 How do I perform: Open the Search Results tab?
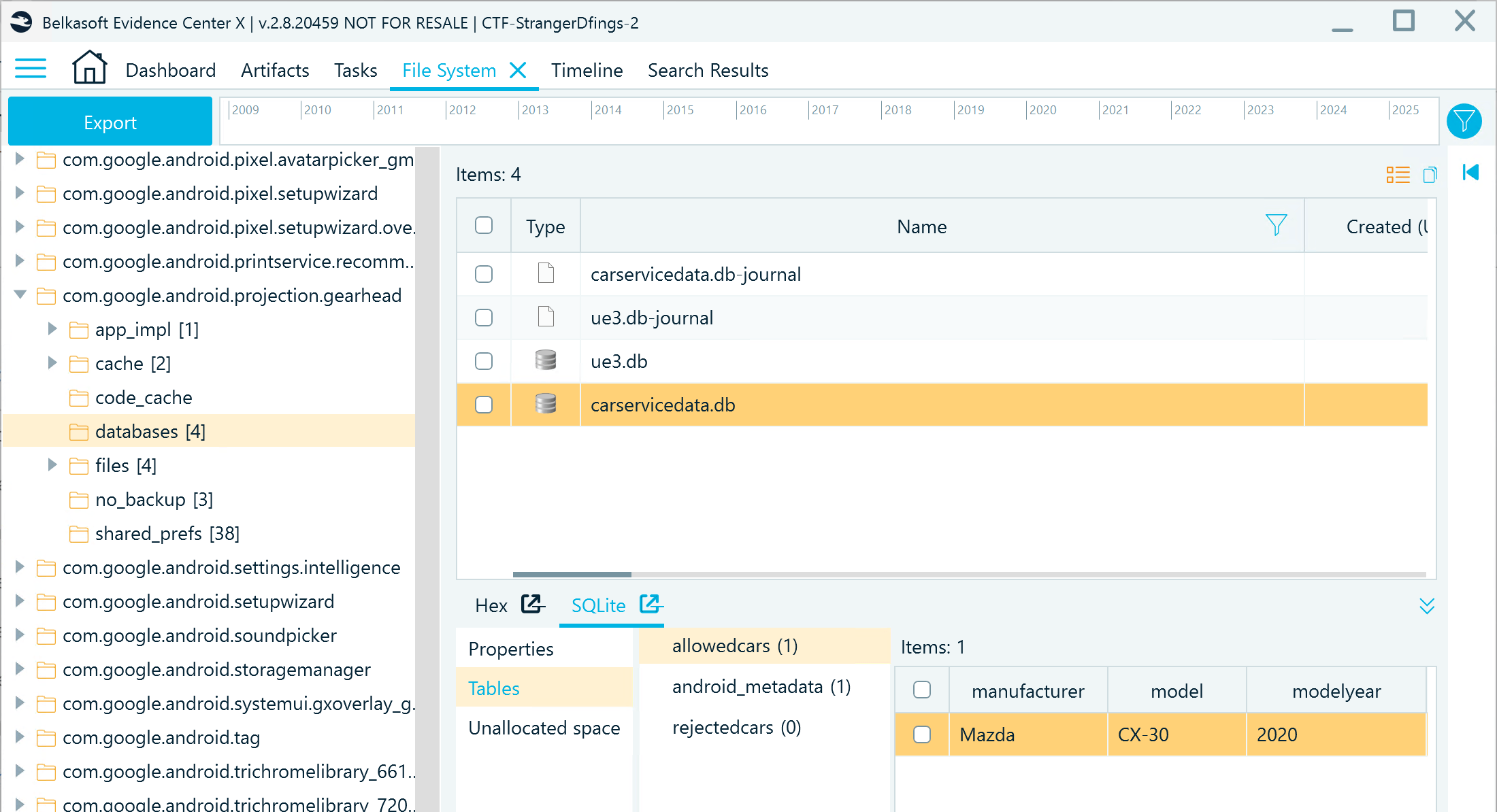point(708,70)
